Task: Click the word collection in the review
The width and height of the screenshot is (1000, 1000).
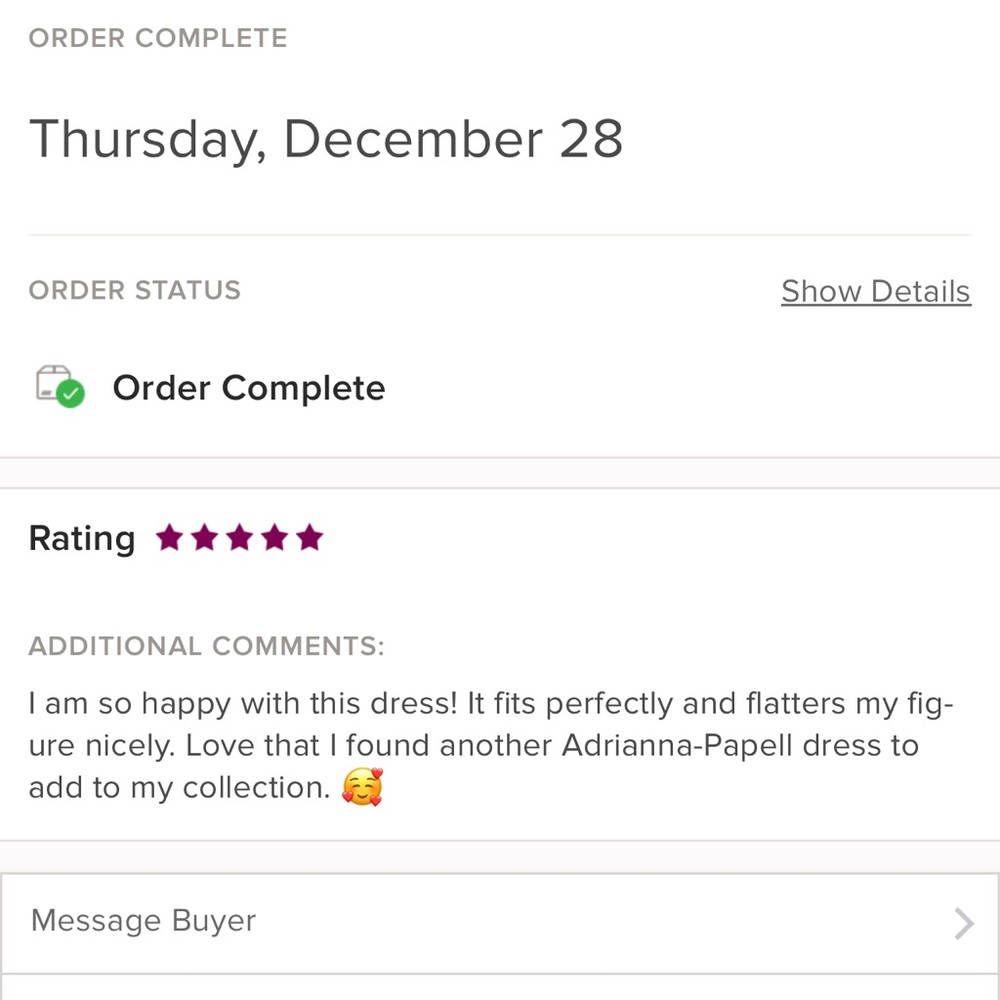Action: (255, 788)
